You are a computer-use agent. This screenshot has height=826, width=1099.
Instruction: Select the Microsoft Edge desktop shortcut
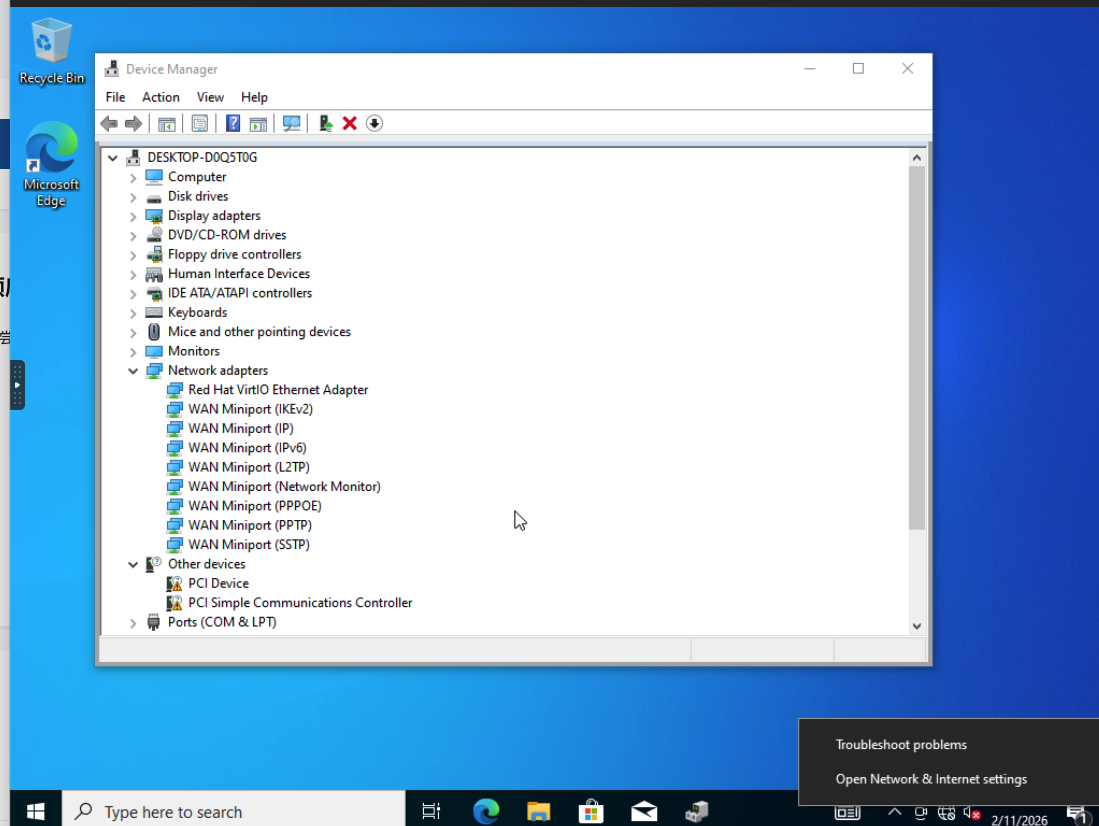[x=51, y=164]
